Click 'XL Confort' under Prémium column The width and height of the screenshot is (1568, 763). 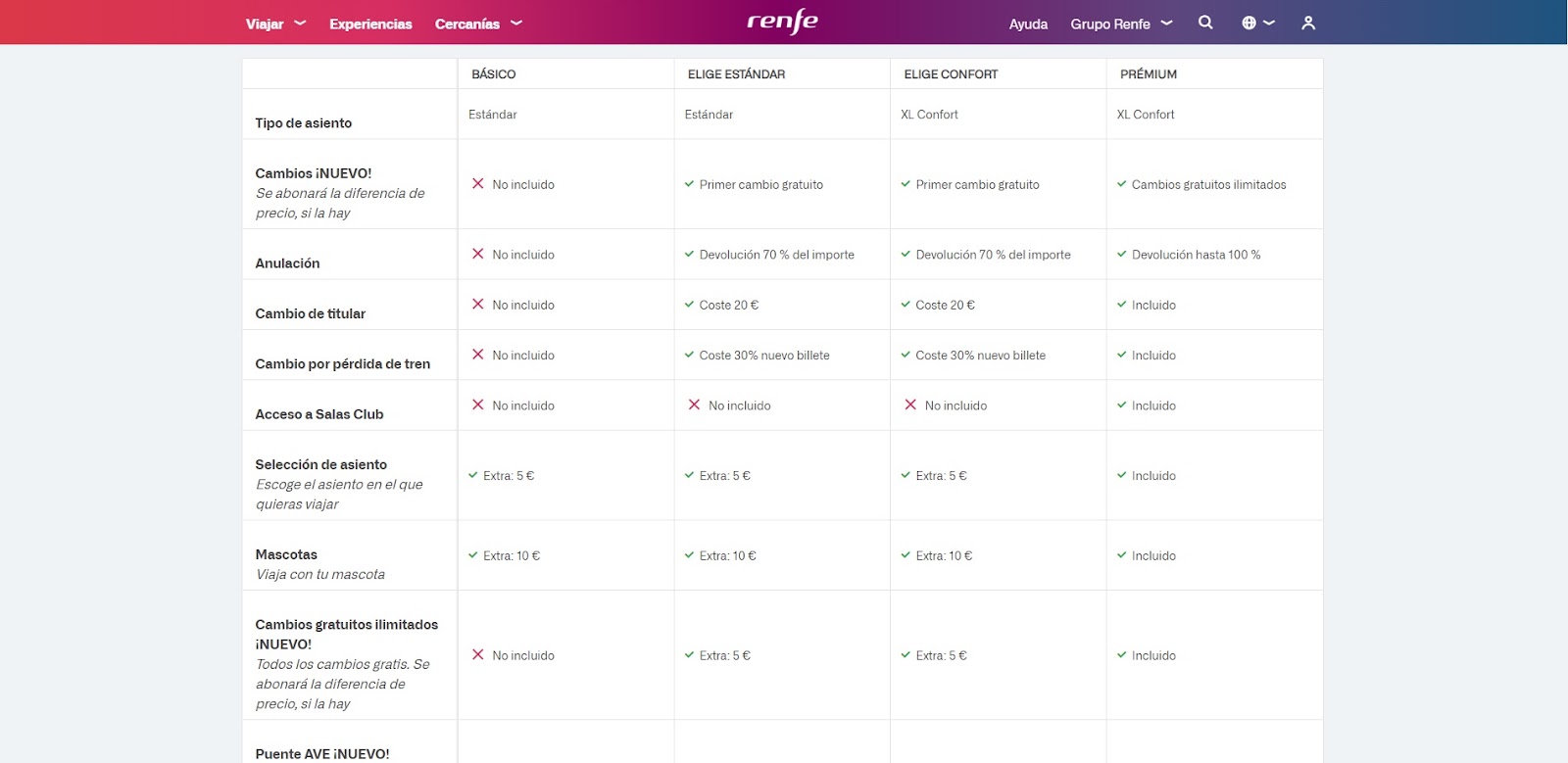pyautogui.click(x=1146, y=115)
